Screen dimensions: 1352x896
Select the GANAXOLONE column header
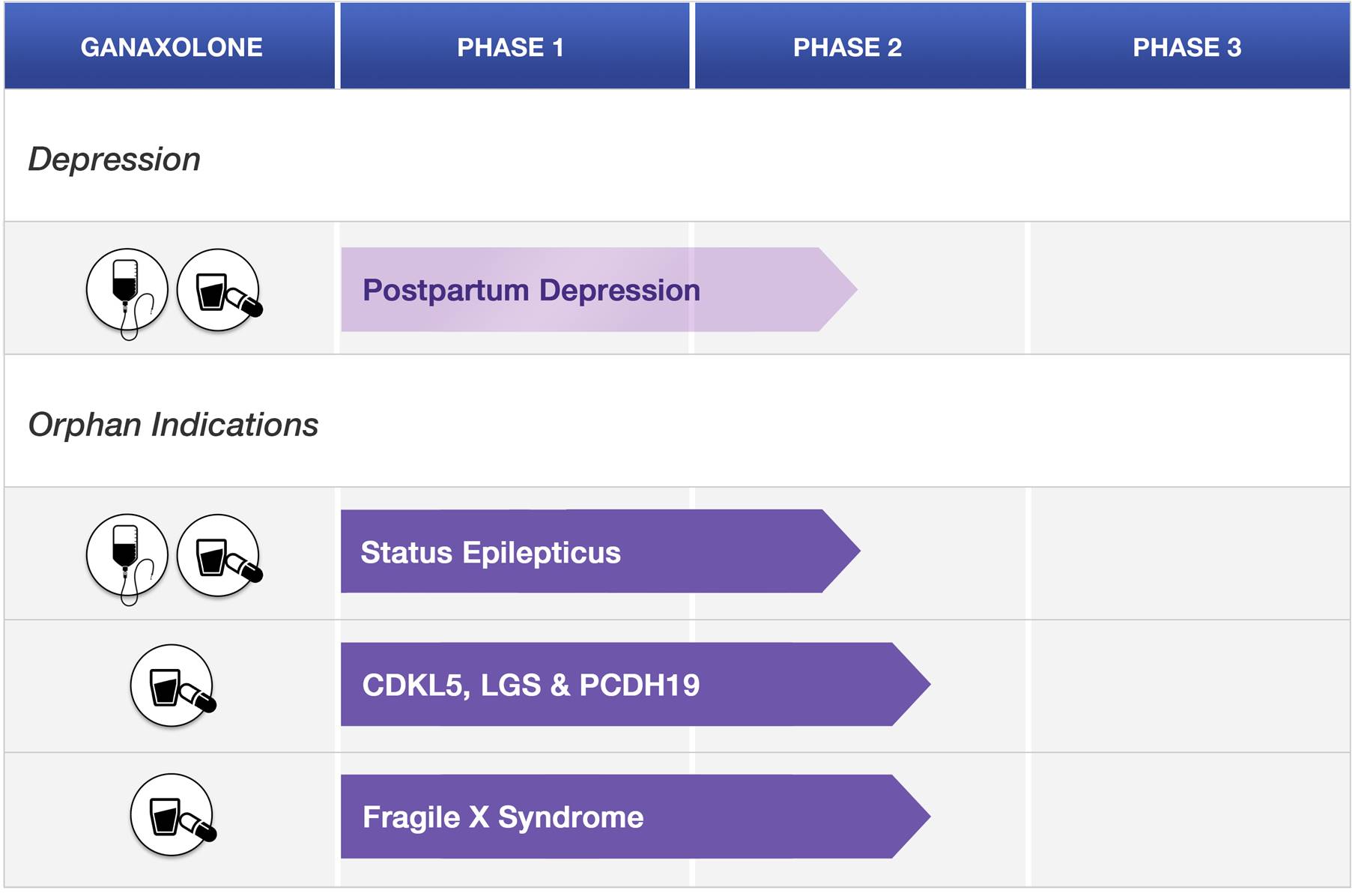point(171,47)
